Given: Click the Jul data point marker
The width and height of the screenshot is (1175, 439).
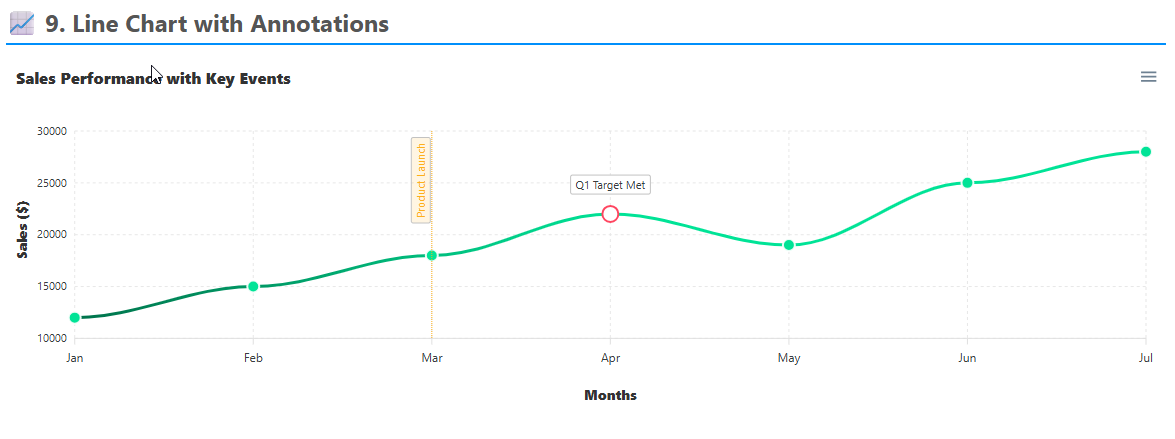Looking at the screenshot, I should point(1145,152).
